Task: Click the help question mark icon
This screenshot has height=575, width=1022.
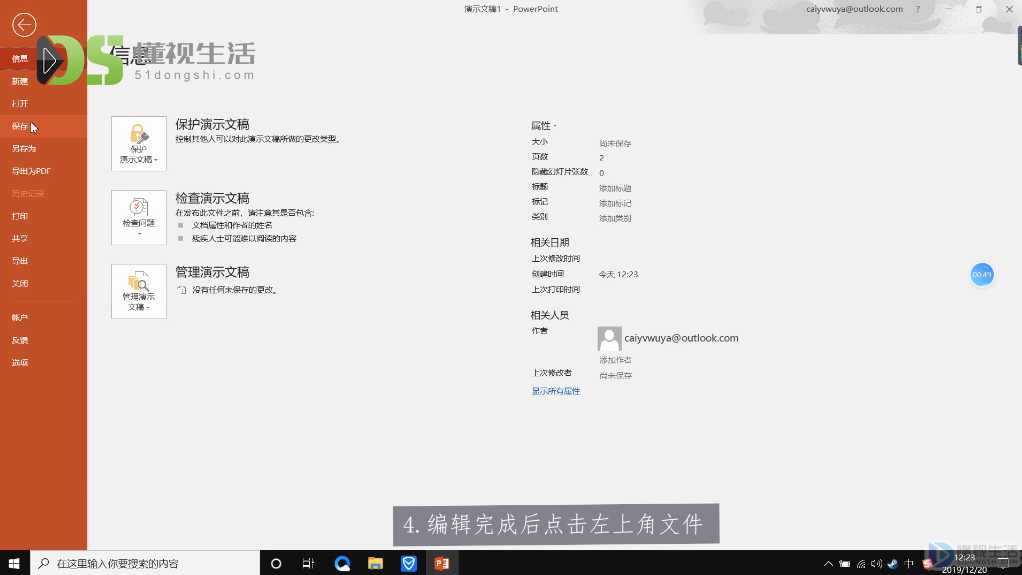Action: pos(918,9)
